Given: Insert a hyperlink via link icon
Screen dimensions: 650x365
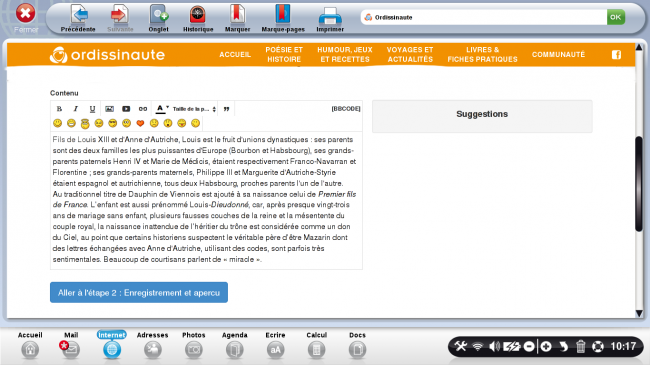Looking at the screenshot, I should (x=143, y=109).
